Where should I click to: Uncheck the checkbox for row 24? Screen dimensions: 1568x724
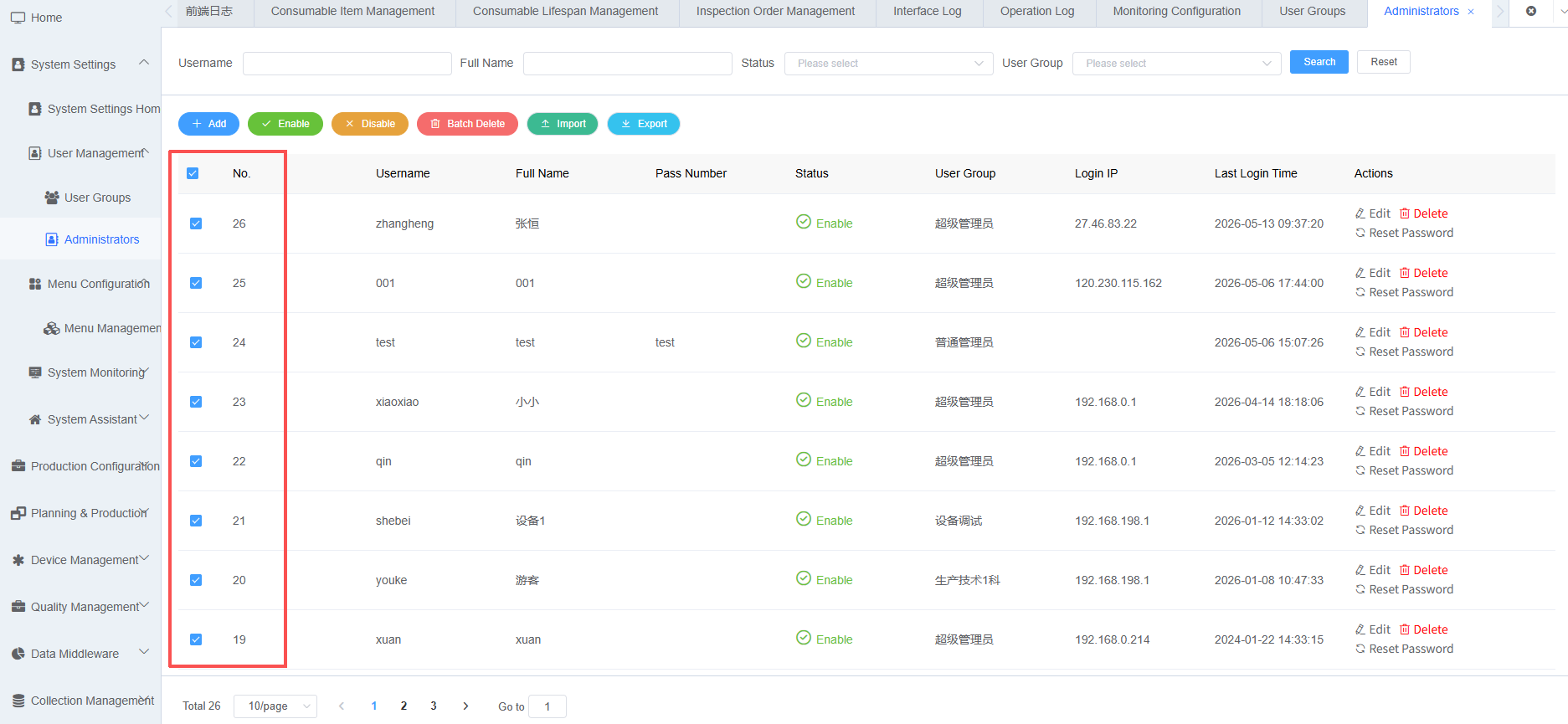(x=196, y=342)
